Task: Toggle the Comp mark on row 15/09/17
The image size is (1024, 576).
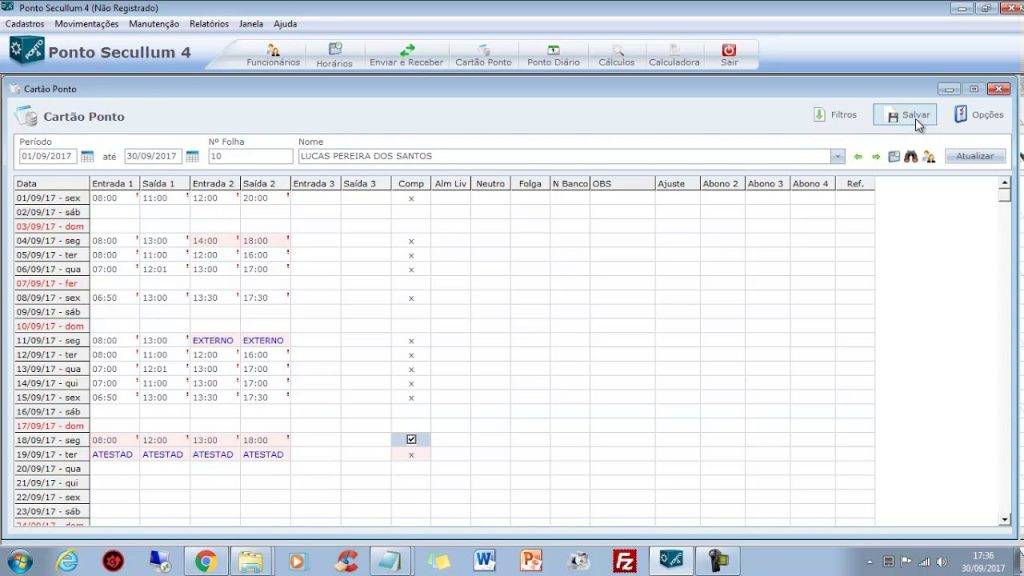Action: (x=411, y=398)
